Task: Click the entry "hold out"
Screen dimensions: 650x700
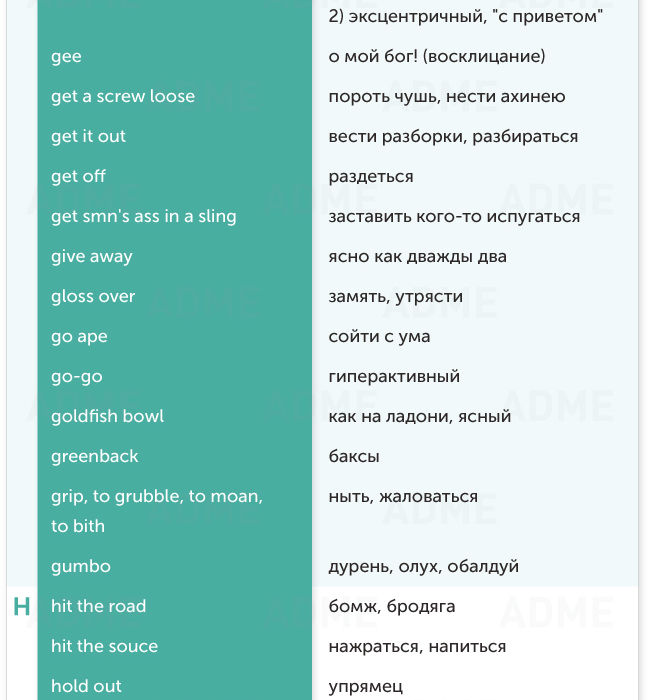Action: [x=86, y=687]
